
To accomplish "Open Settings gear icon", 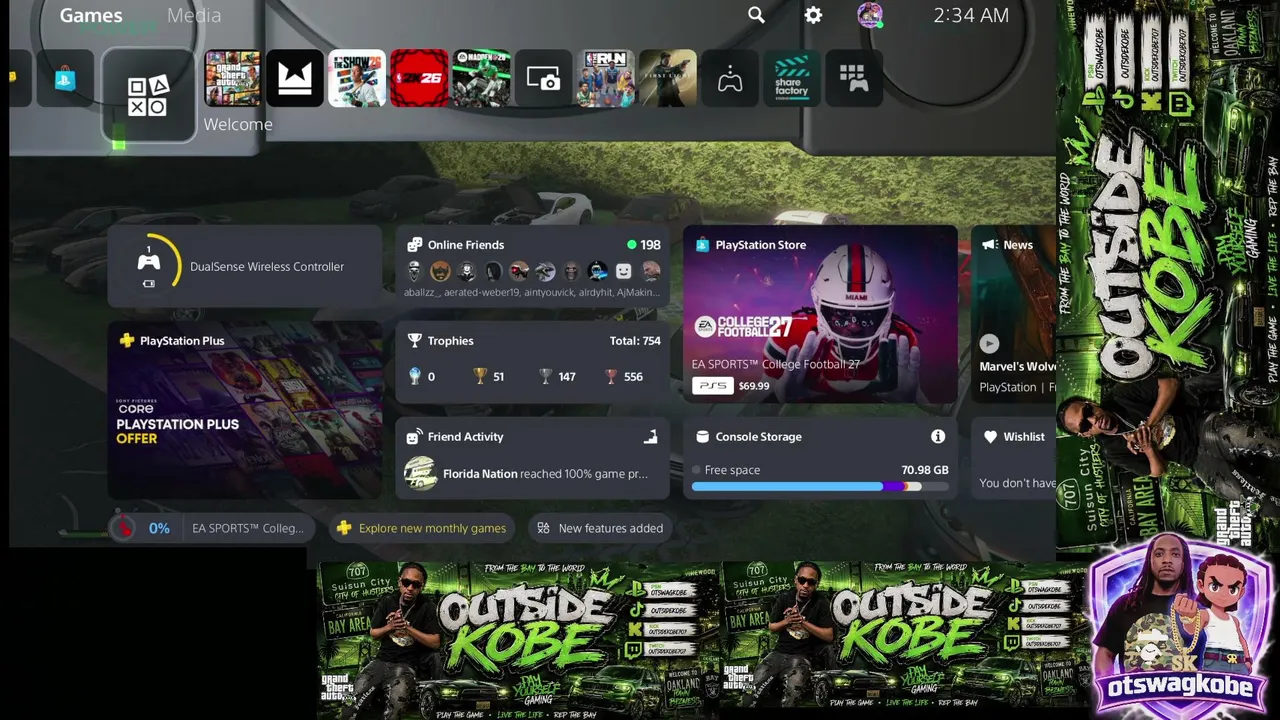I will [813, 15].
